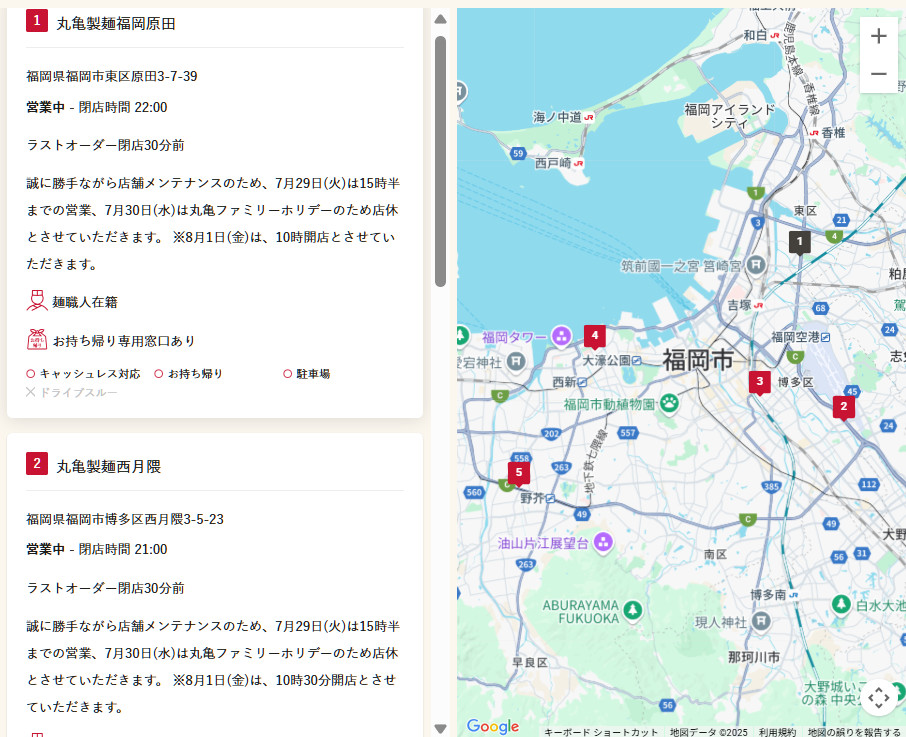Click the 福岡市動植物園 paw icon
This screenshot has height=737, width=906.
[669, 403]
